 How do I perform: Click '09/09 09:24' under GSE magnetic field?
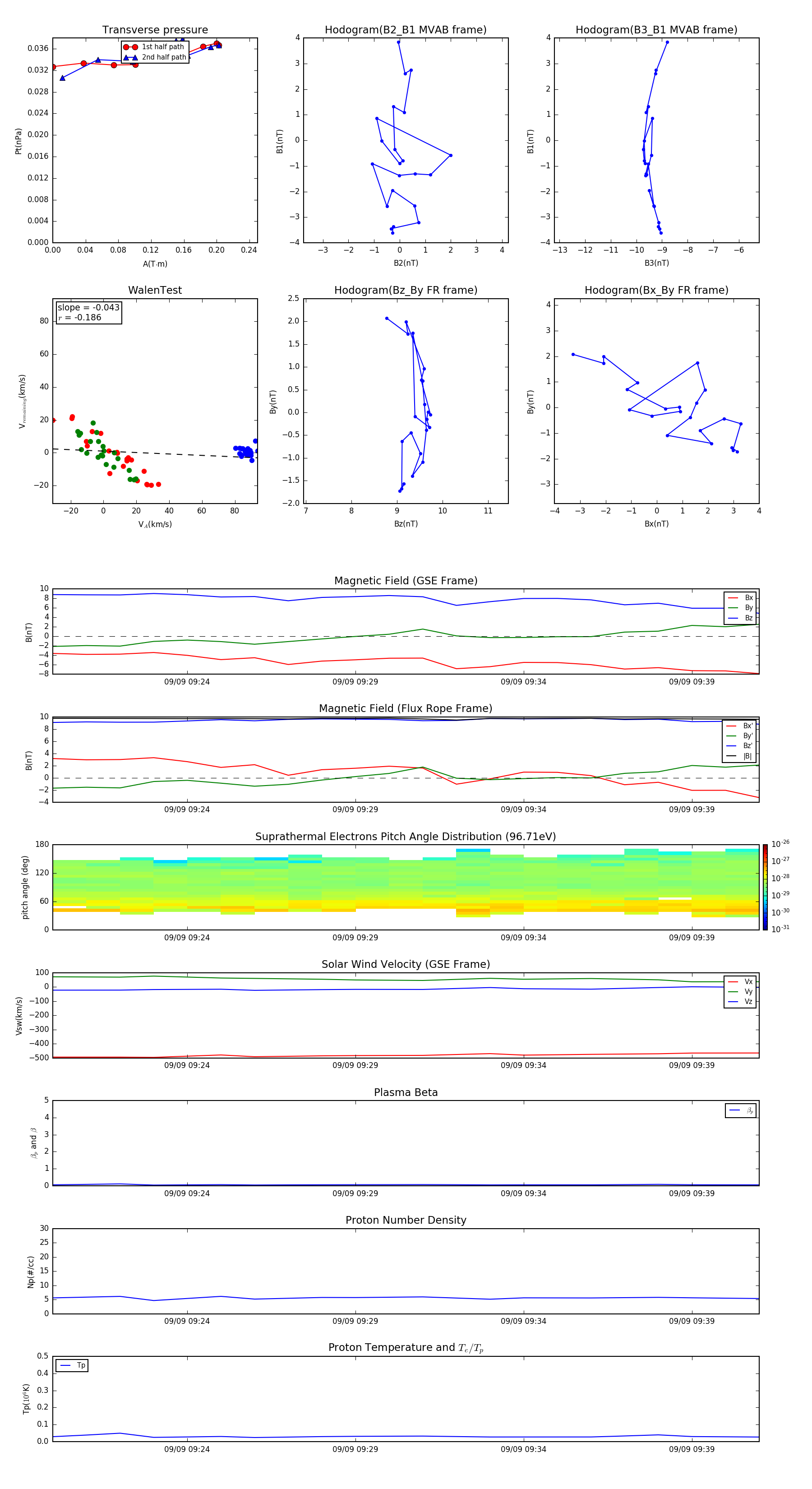pyautogui.click(x=187, y=682)
